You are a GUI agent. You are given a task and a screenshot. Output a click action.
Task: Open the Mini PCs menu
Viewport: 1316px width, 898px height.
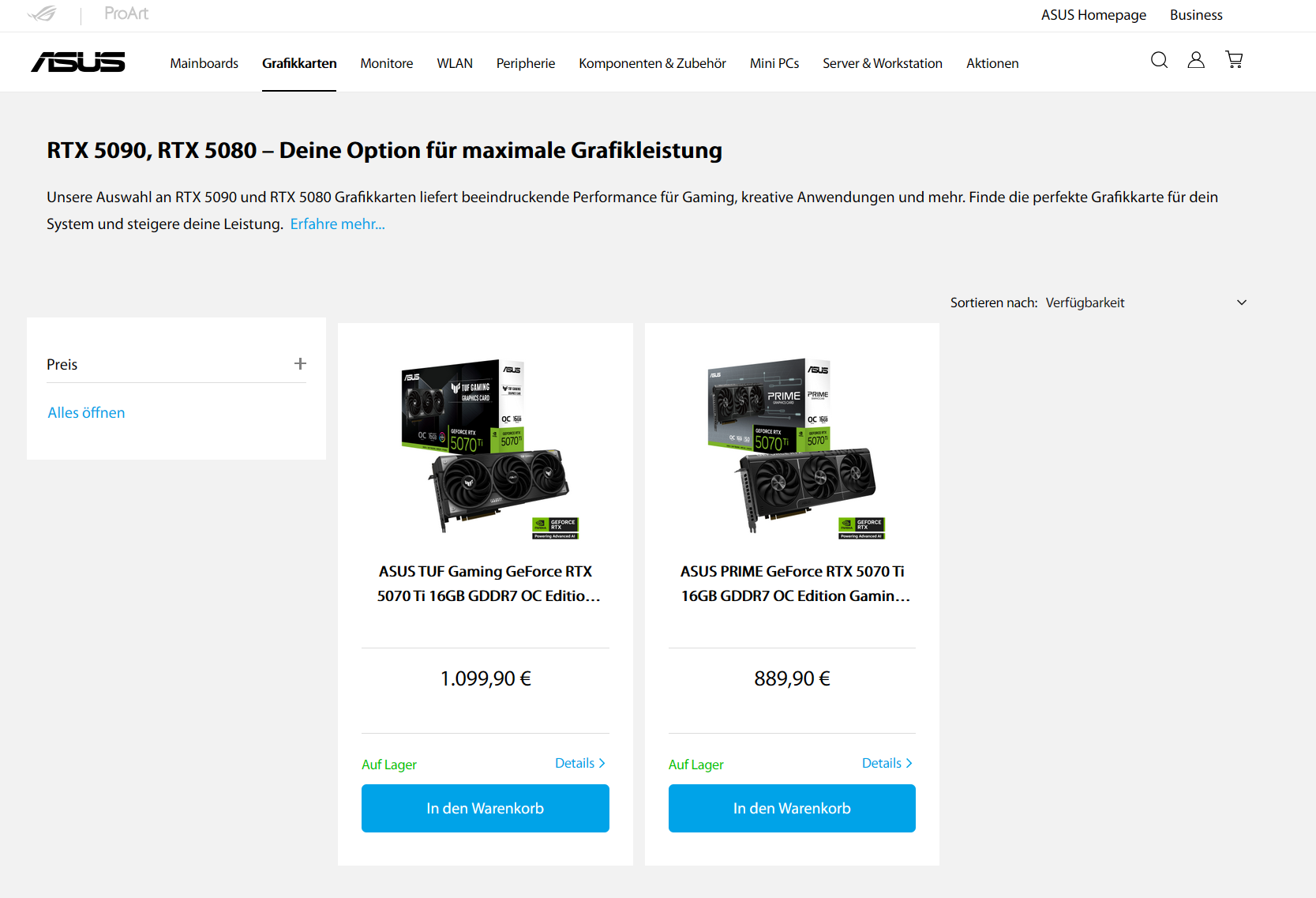pos(774,63)
